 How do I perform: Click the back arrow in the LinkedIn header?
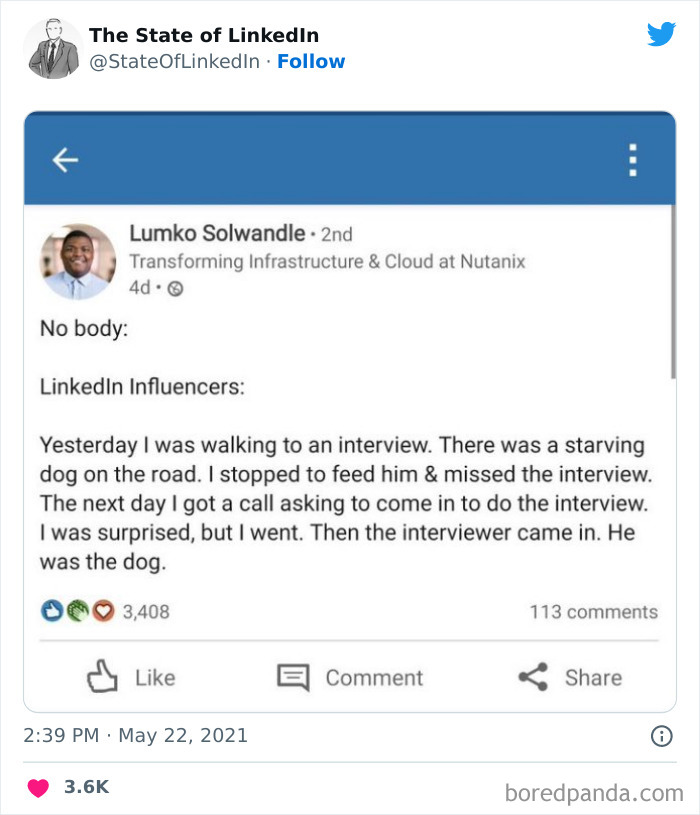(64, 159)
